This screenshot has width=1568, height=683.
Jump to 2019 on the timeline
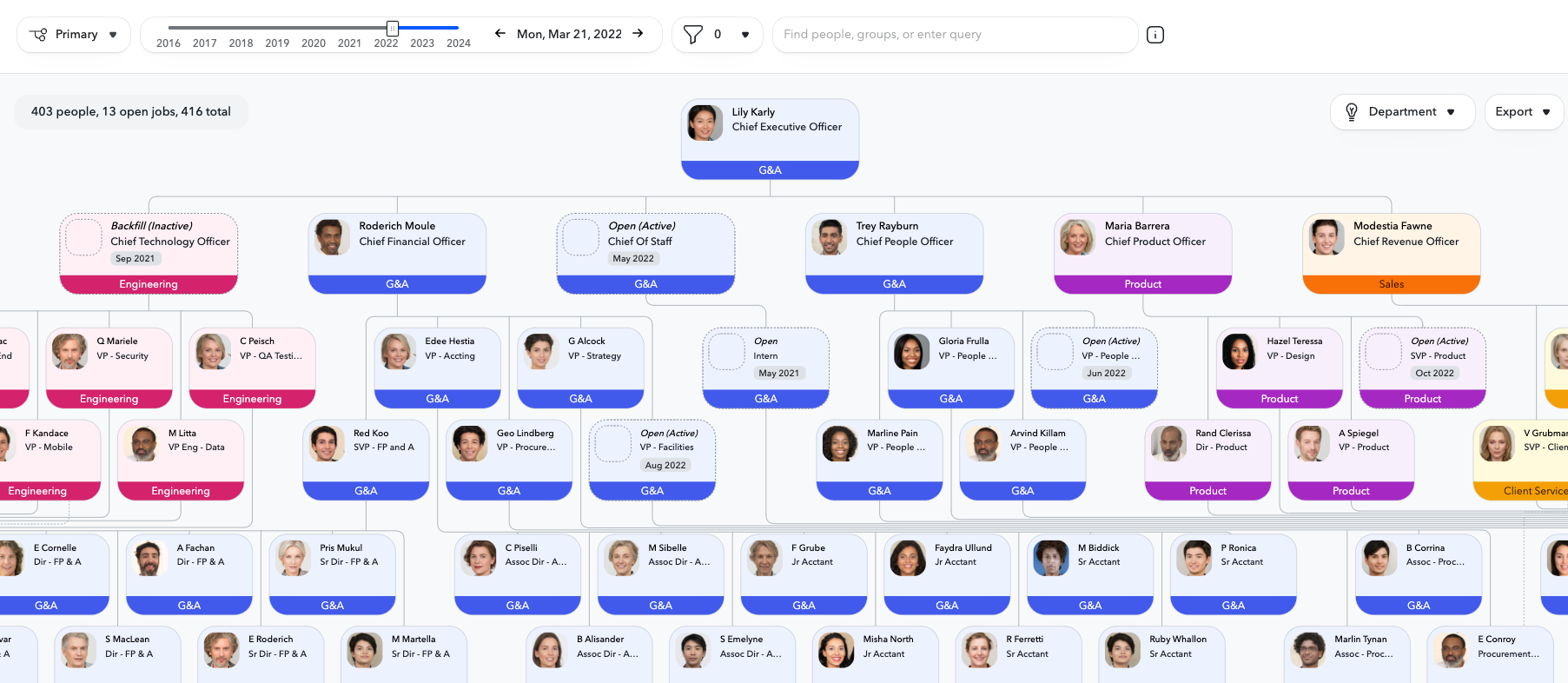[277, 43]
